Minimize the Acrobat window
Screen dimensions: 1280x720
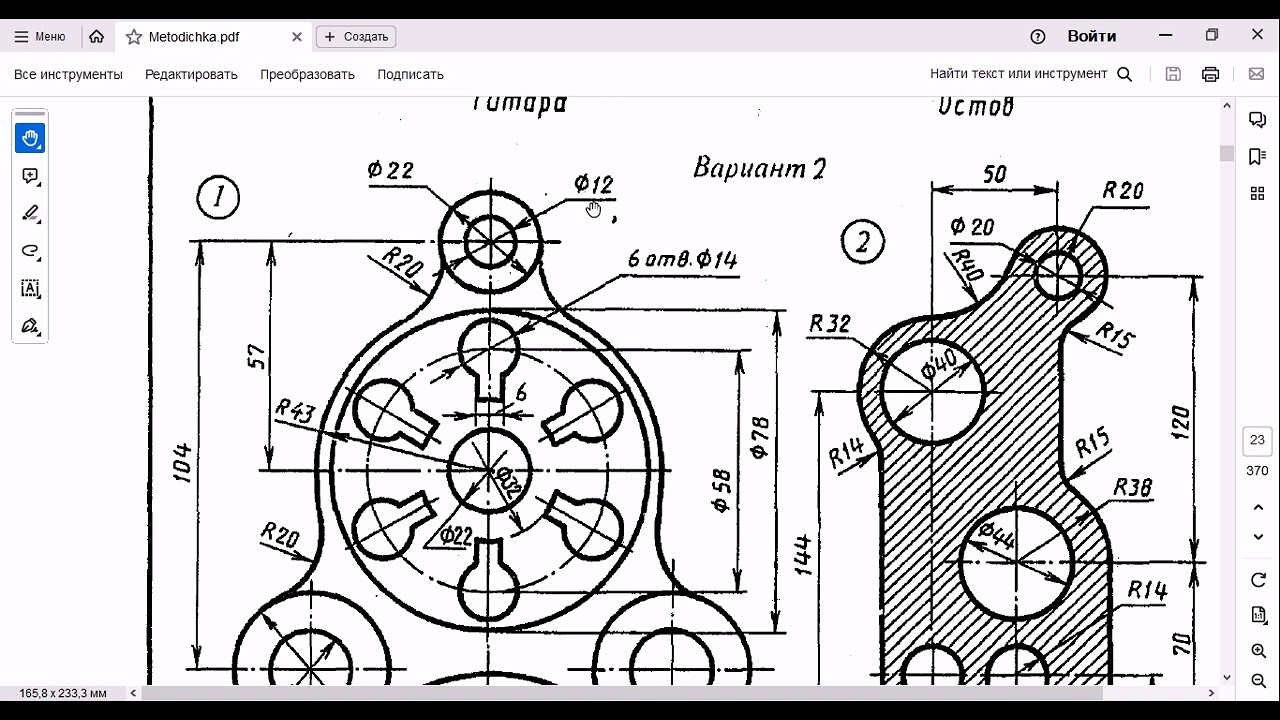pos(1166,35)
